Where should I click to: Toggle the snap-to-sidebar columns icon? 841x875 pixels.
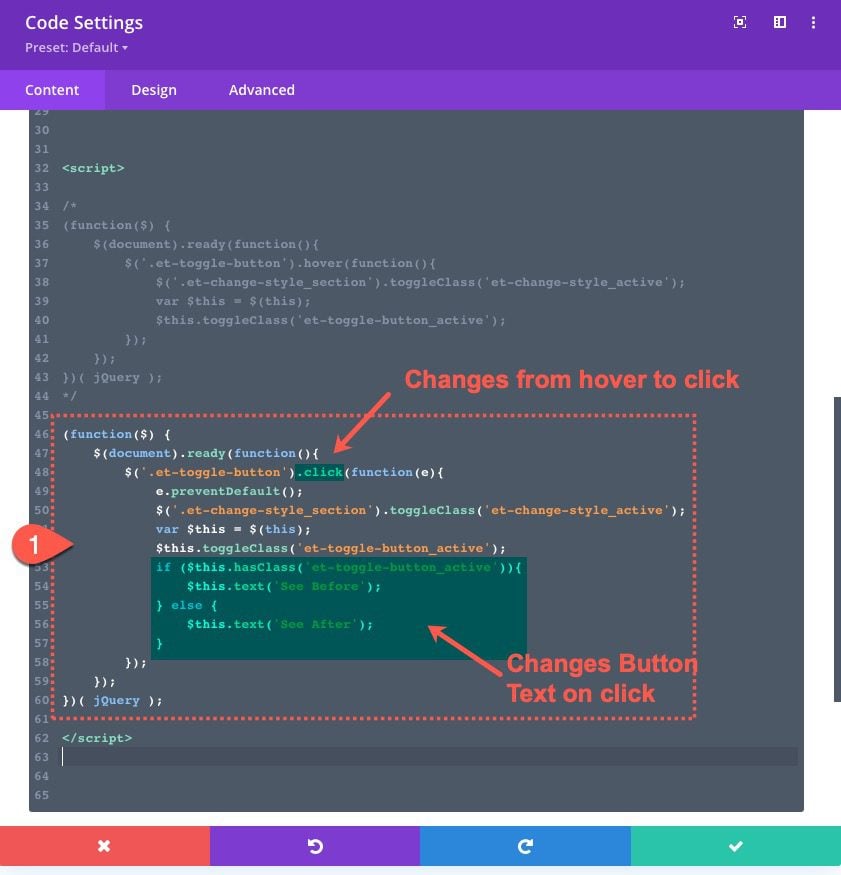780,22
